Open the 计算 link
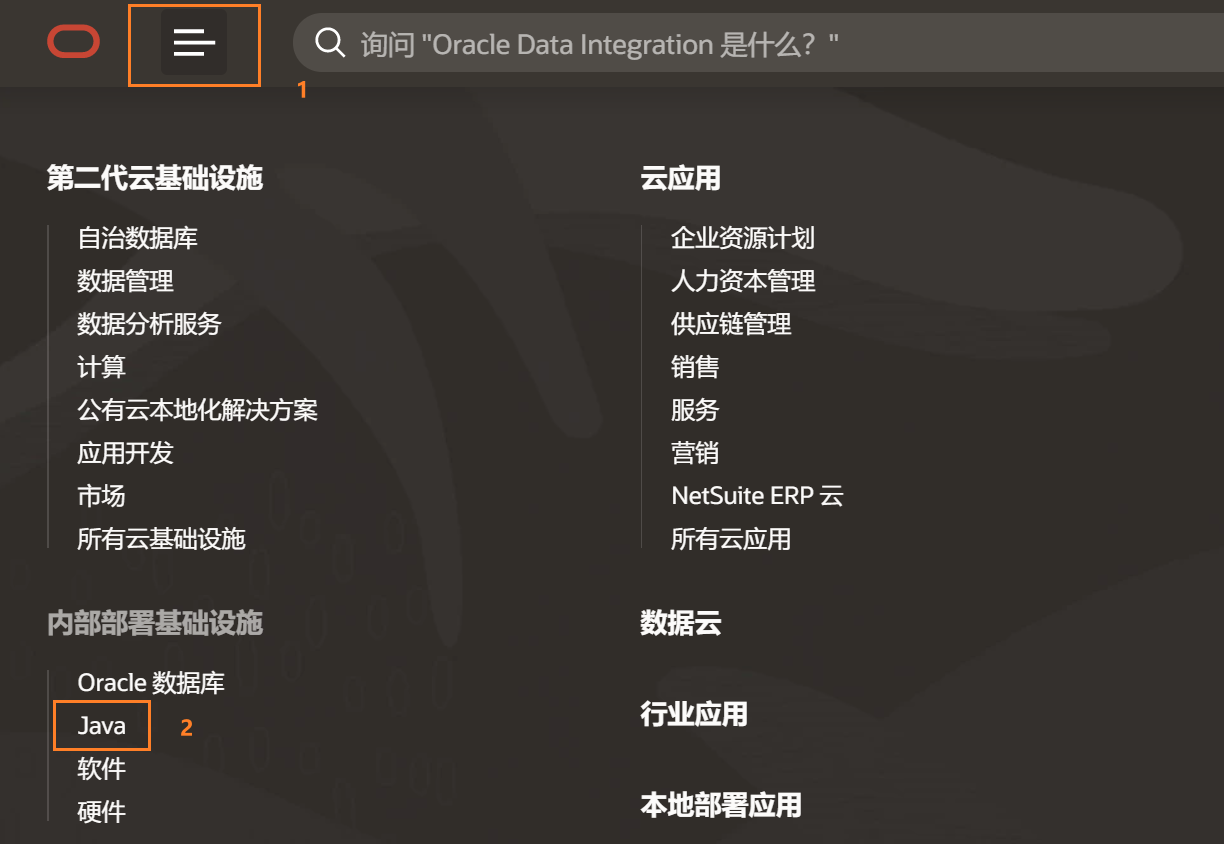This screenshot has width=1224, height=844. 102,367
